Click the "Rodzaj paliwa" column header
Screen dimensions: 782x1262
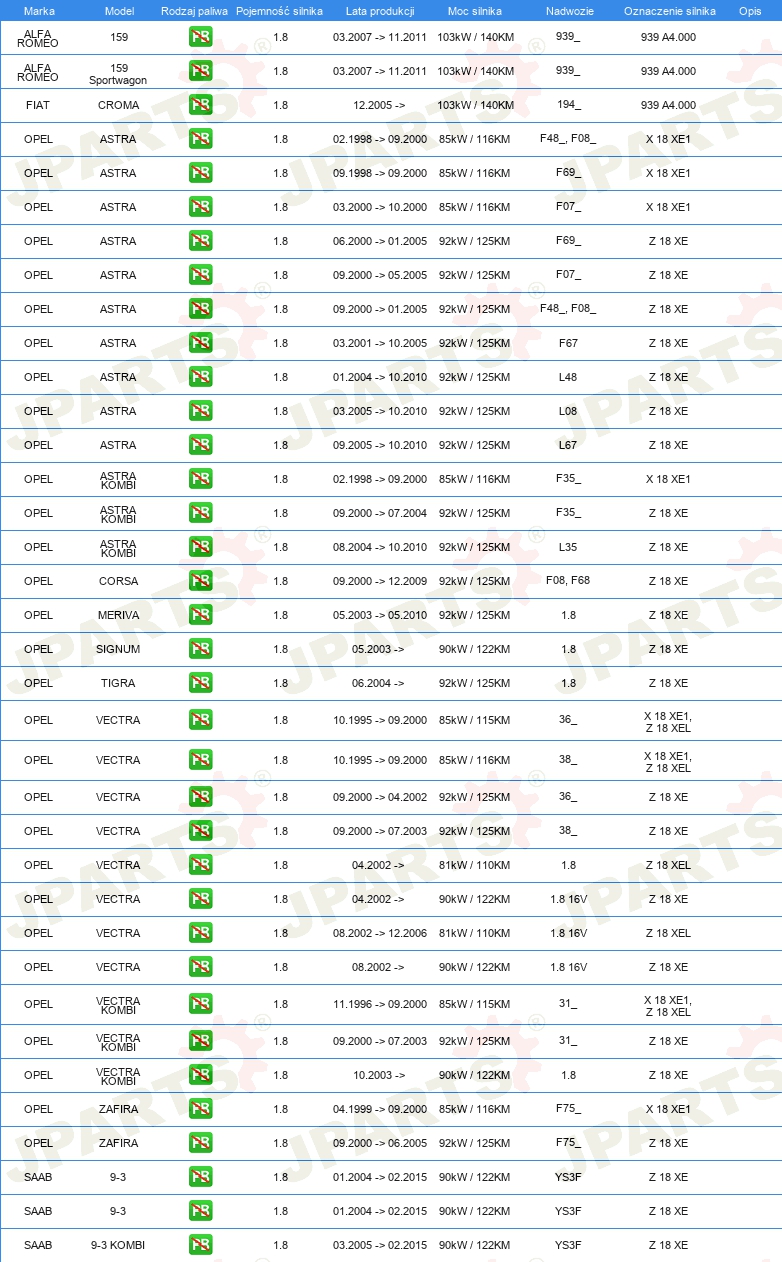click(194, 11)
